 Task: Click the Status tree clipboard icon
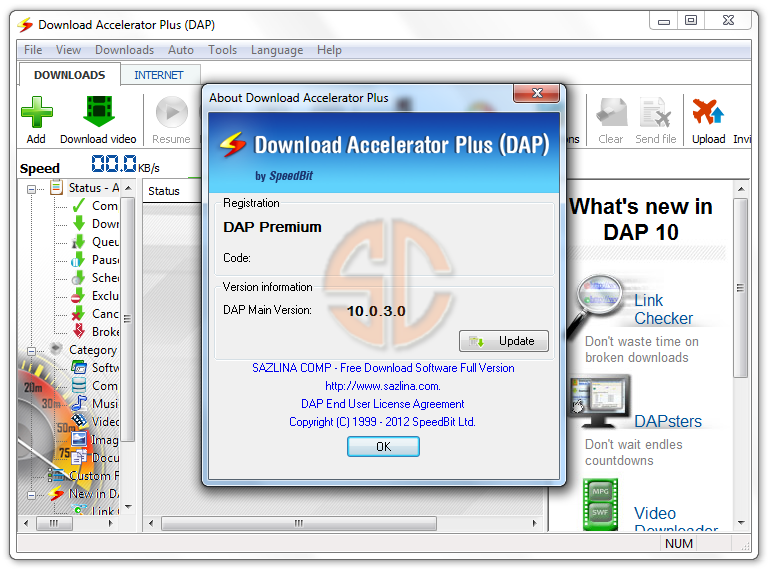click(x=57, y=188)
